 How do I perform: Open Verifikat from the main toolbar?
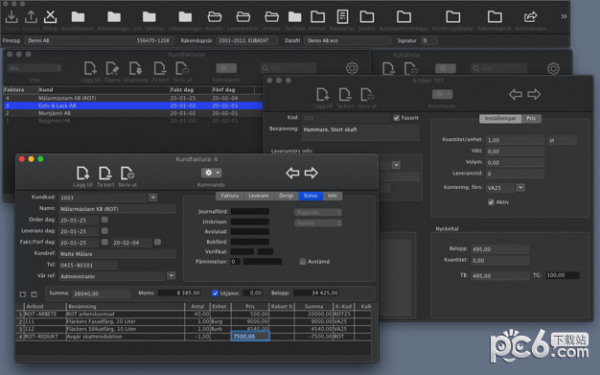click(x=294, y=16)
